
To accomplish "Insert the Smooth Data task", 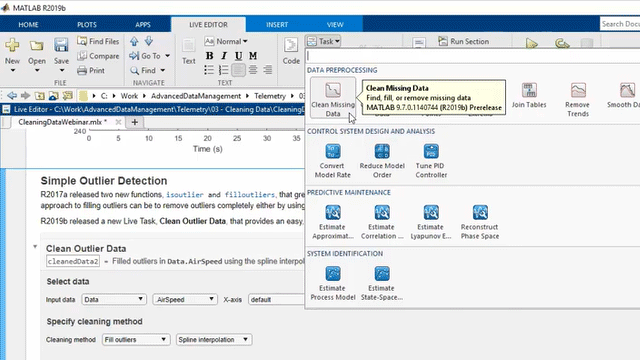I will 624,96.
